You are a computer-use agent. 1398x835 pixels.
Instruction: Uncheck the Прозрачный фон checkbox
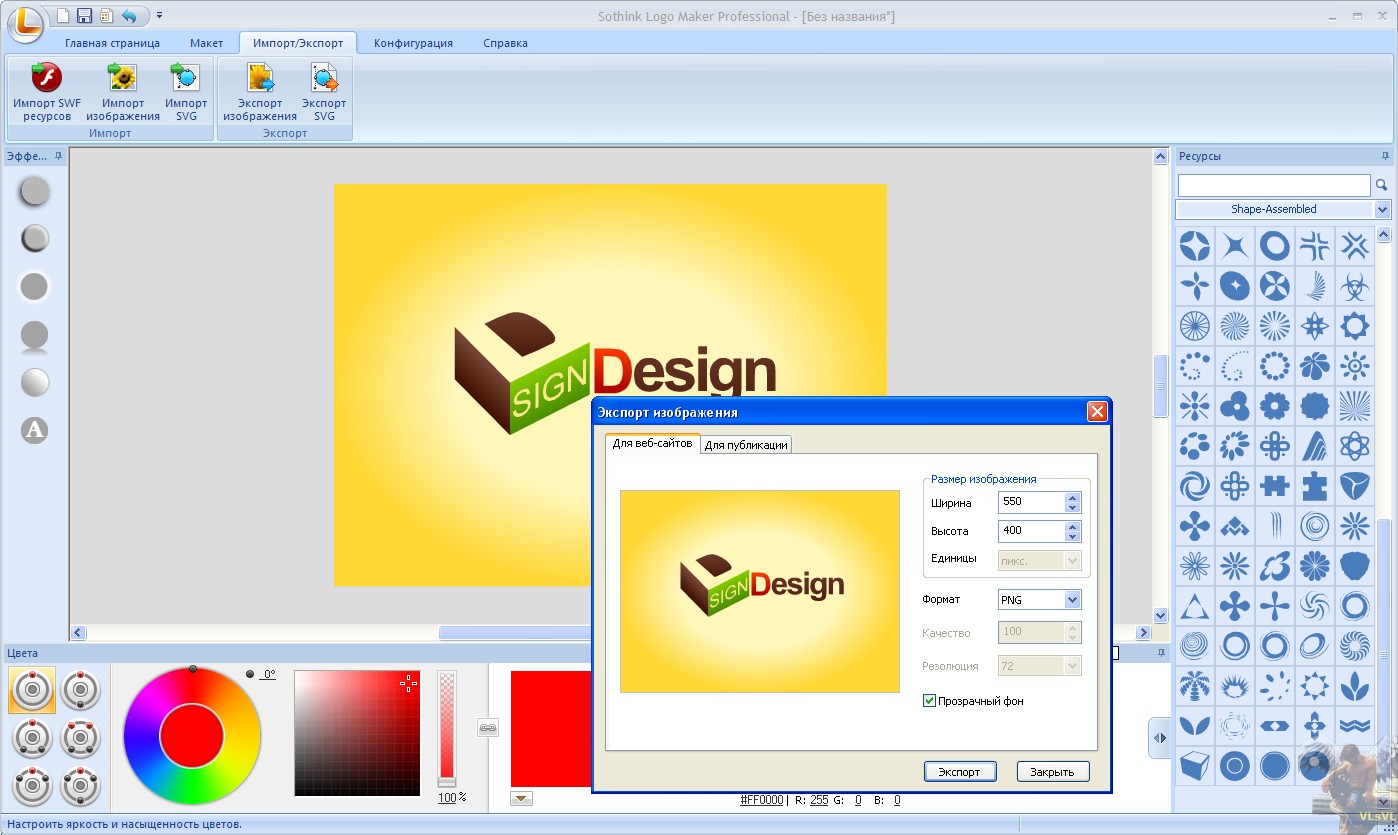tap(929, 701)
